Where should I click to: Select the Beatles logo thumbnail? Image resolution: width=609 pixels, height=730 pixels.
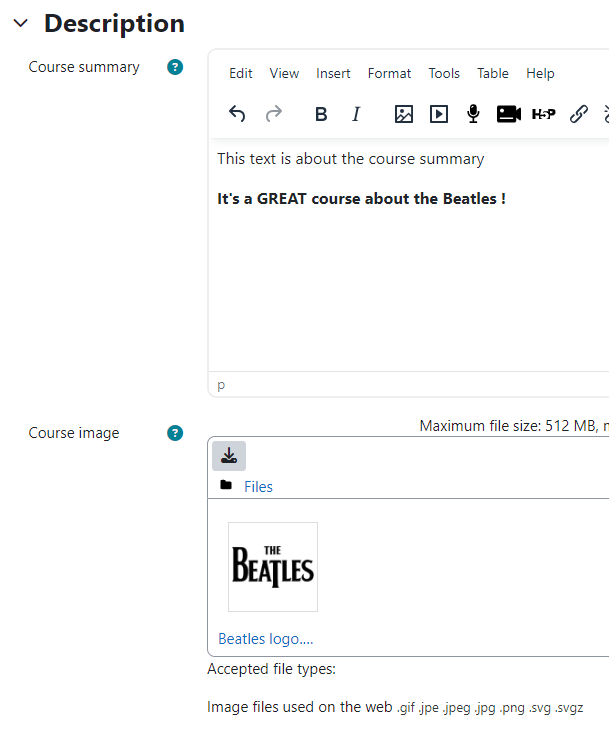(x=273, y=567)
